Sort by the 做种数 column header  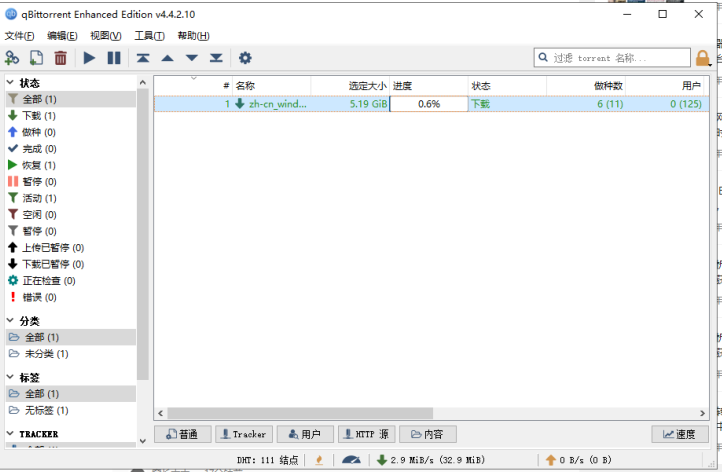click(586, 86)
